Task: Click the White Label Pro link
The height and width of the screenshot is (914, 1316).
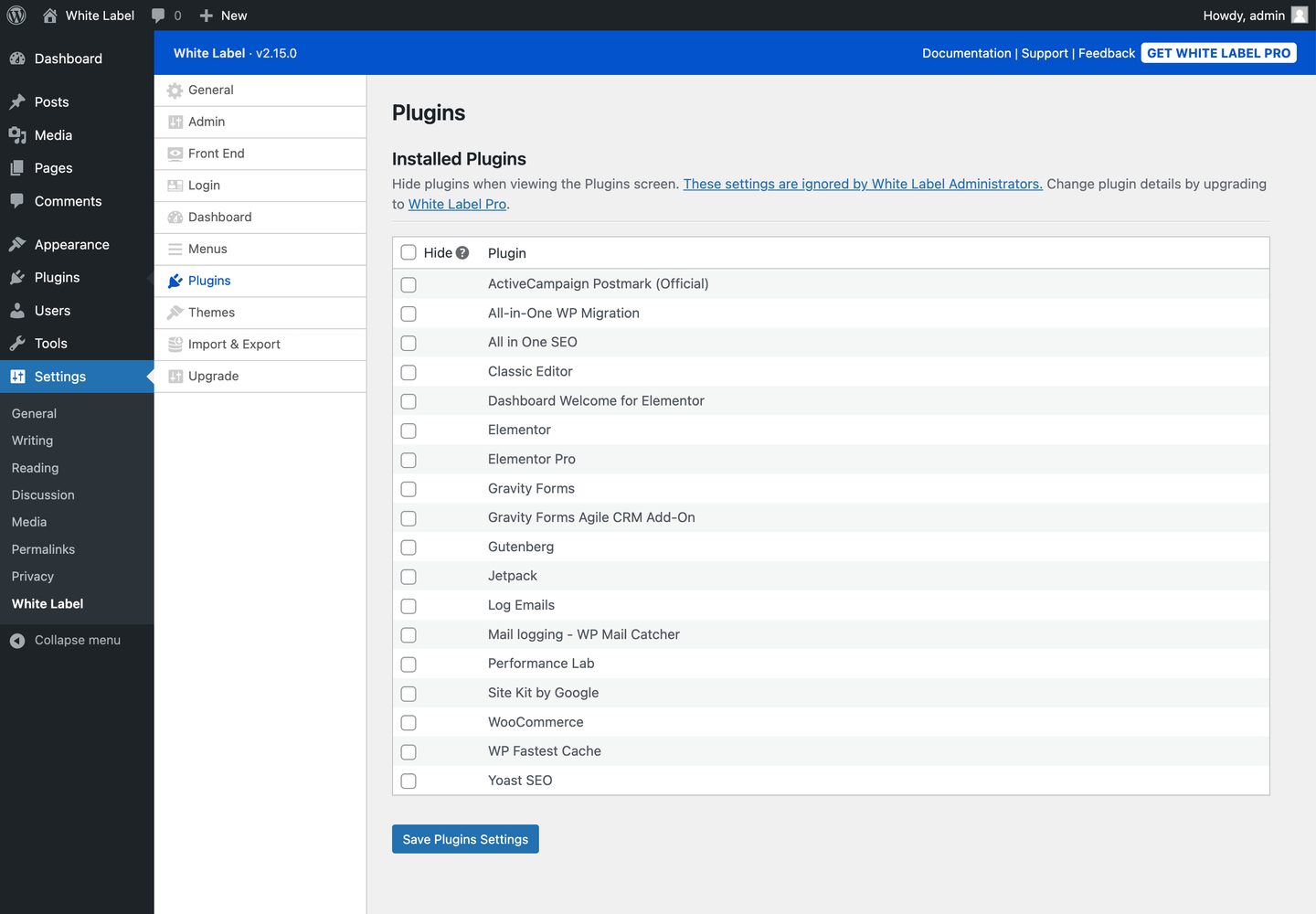Action: 457,204
